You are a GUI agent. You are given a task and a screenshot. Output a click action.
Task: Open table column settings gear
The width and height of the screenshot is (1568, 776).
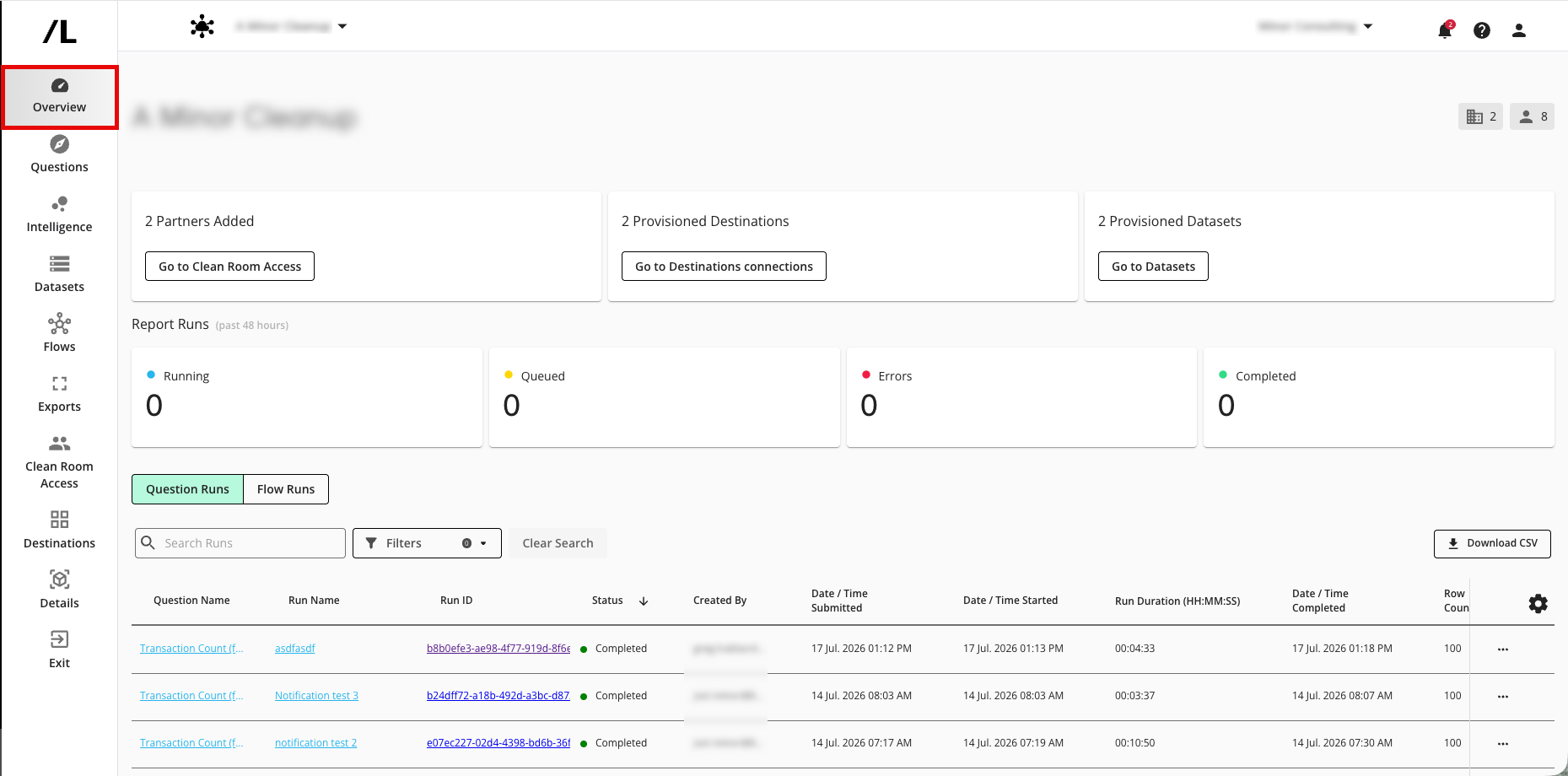pyautogui.click(x=1538, y=604)
